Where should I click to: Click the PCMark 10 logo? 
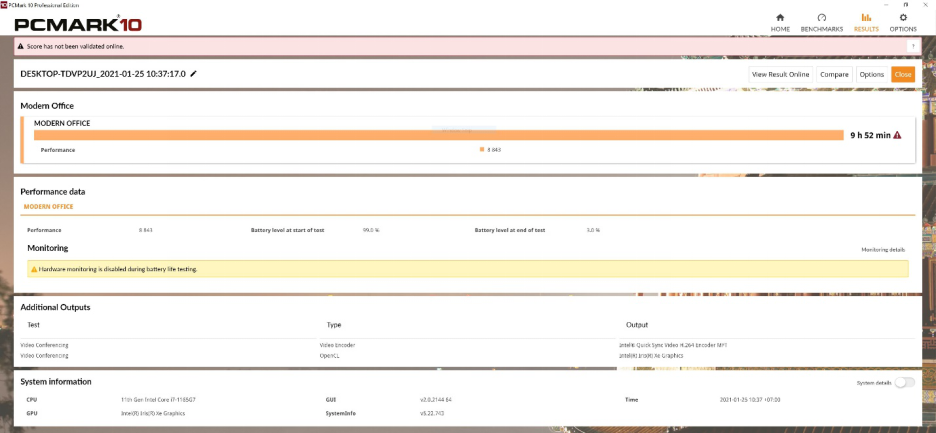click(x=78, y=24)
